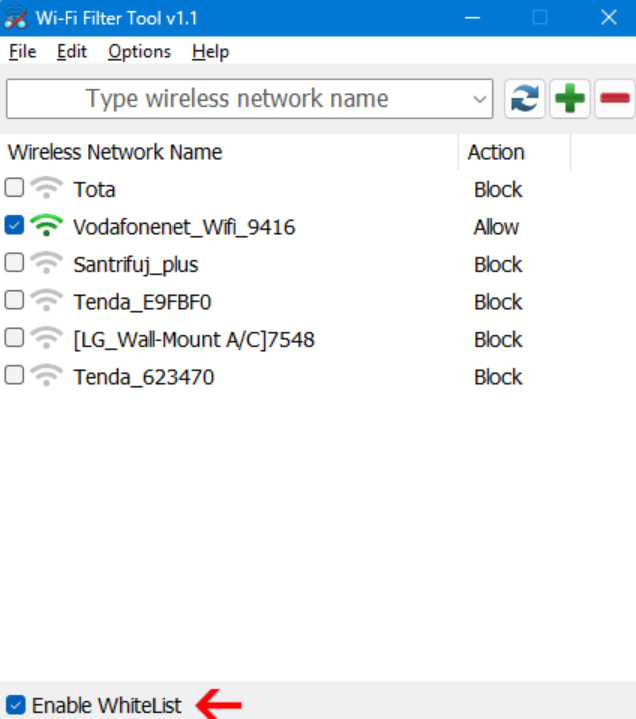Click the Wi-Fi icon next to Tenda_E9FBF0
Screen dimensions: 636x719
(x=46, y=301)
